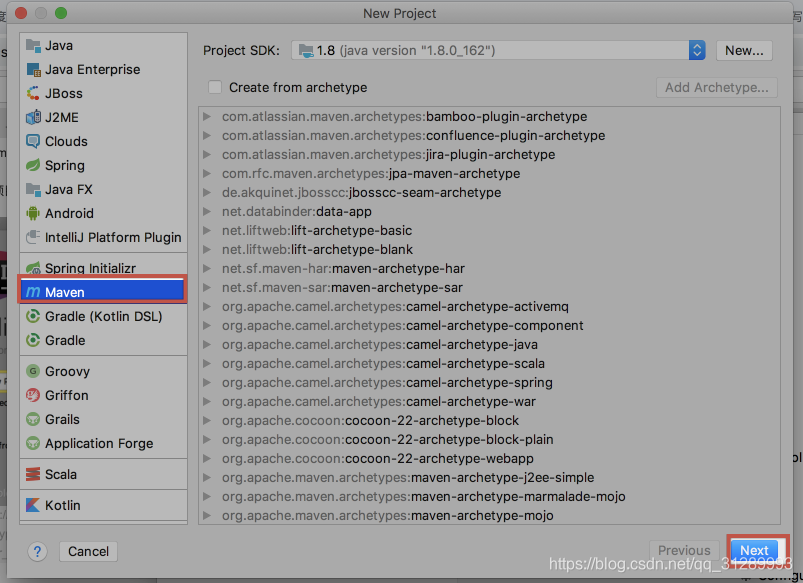The width and height of the screenshot is (803, 583).
Task: Select lift-archetype-blank row text
Action: point(318,249)
